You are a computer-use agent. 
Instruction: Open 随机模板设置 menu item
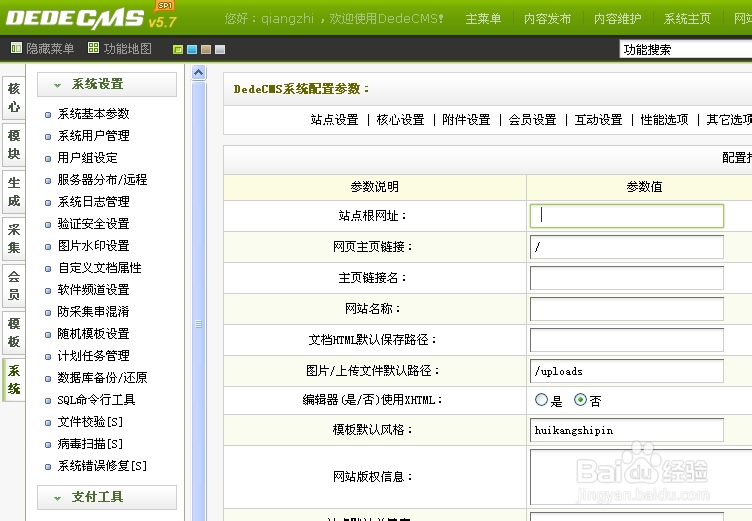[x=94, y=334]
